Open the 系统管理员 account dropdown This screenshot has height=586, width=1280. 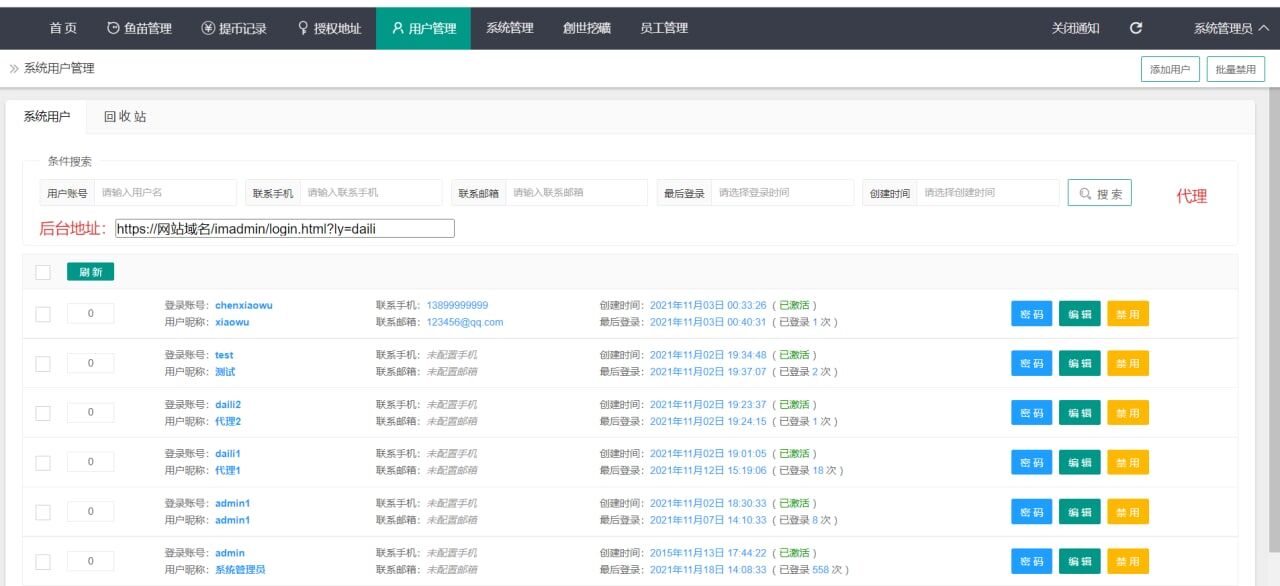pyautogui.click(x=1231, y=28)
